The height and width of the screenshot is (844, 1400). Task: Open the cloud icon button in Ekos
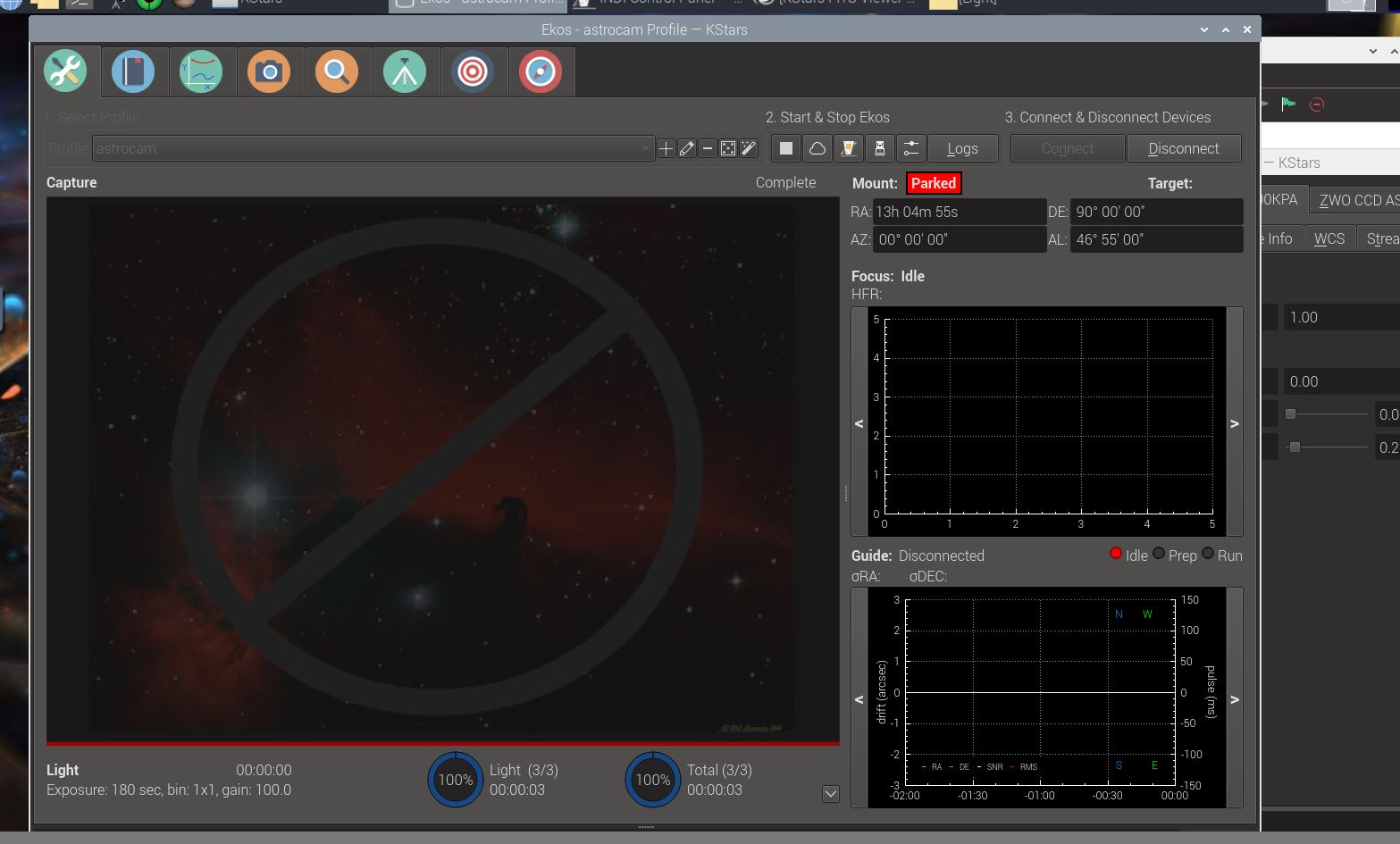tap(817, 148)
